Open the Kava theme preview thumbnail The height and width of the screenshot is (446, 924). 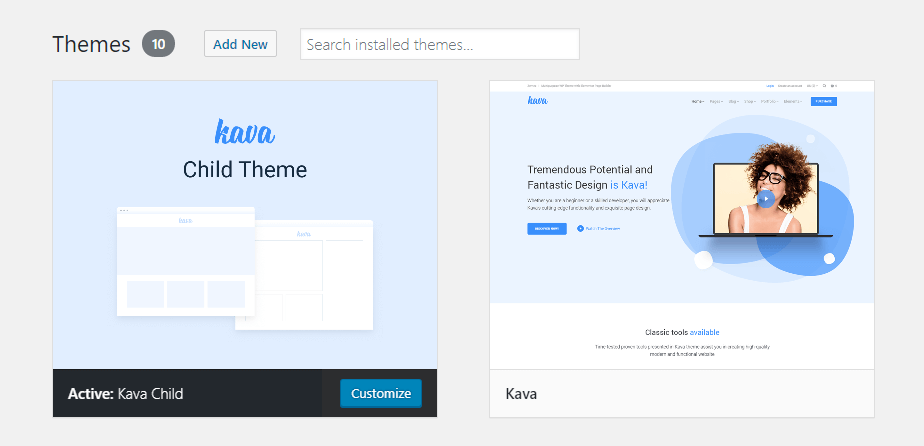tap(682, 225)
